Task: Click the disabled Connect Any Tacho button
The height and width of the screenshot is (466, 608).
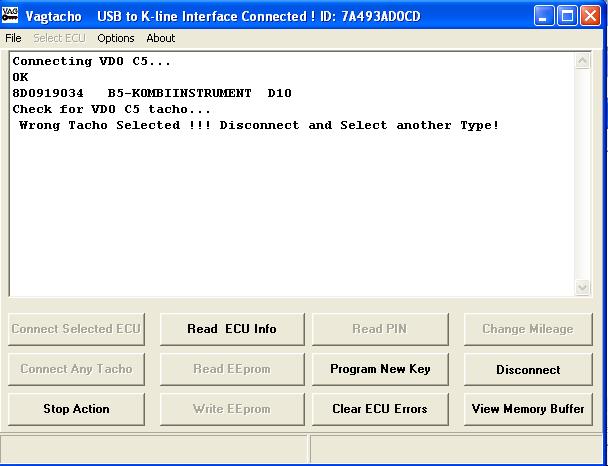Action: click(76, 369)
